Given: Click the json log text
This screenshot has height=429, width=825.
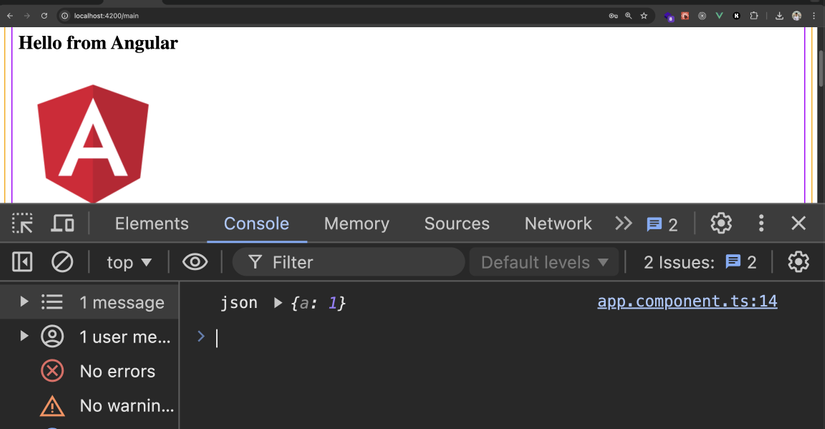Looking at the screenshot, I should click(239, 303).
